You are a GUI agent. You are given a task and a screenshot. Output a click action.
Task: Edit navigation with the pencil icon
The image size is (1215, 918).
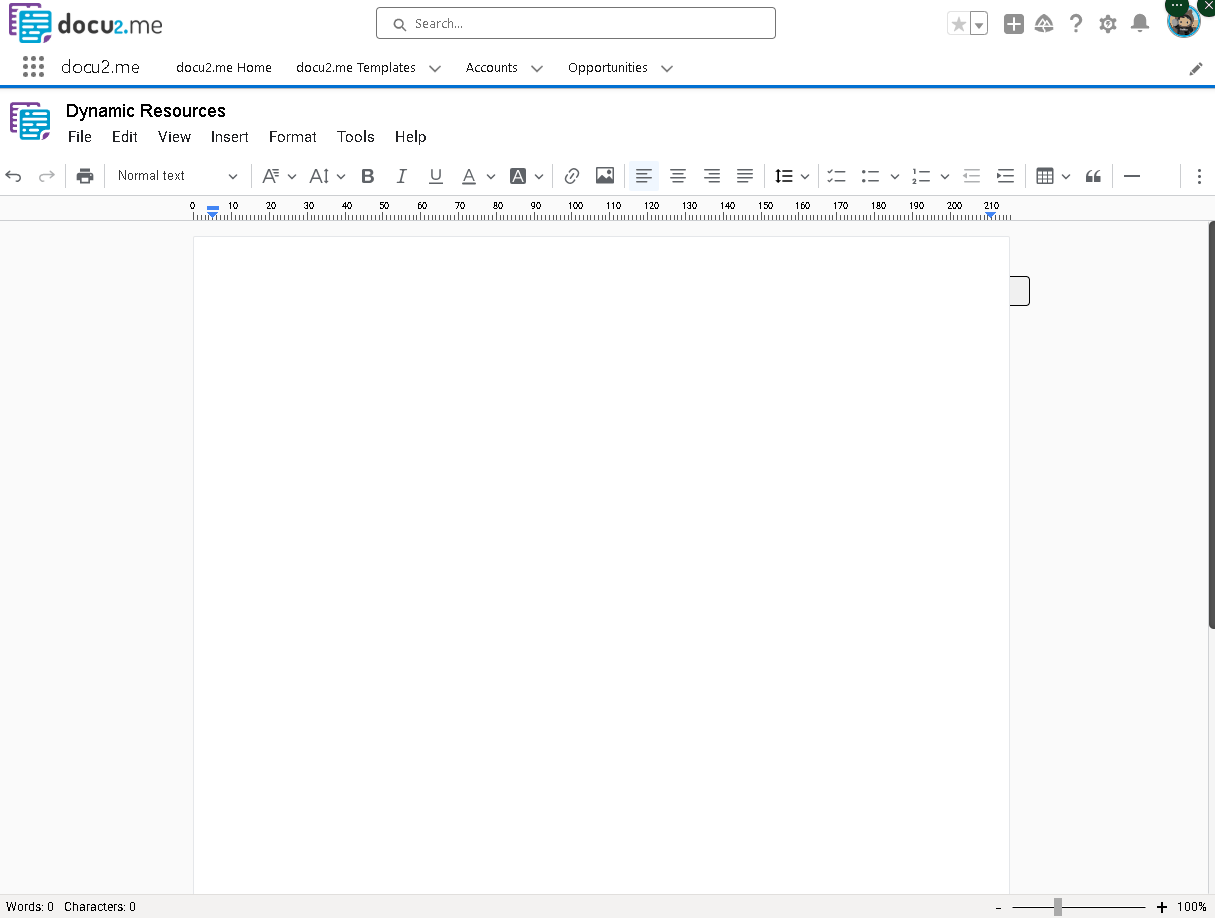coord(1196,68)
